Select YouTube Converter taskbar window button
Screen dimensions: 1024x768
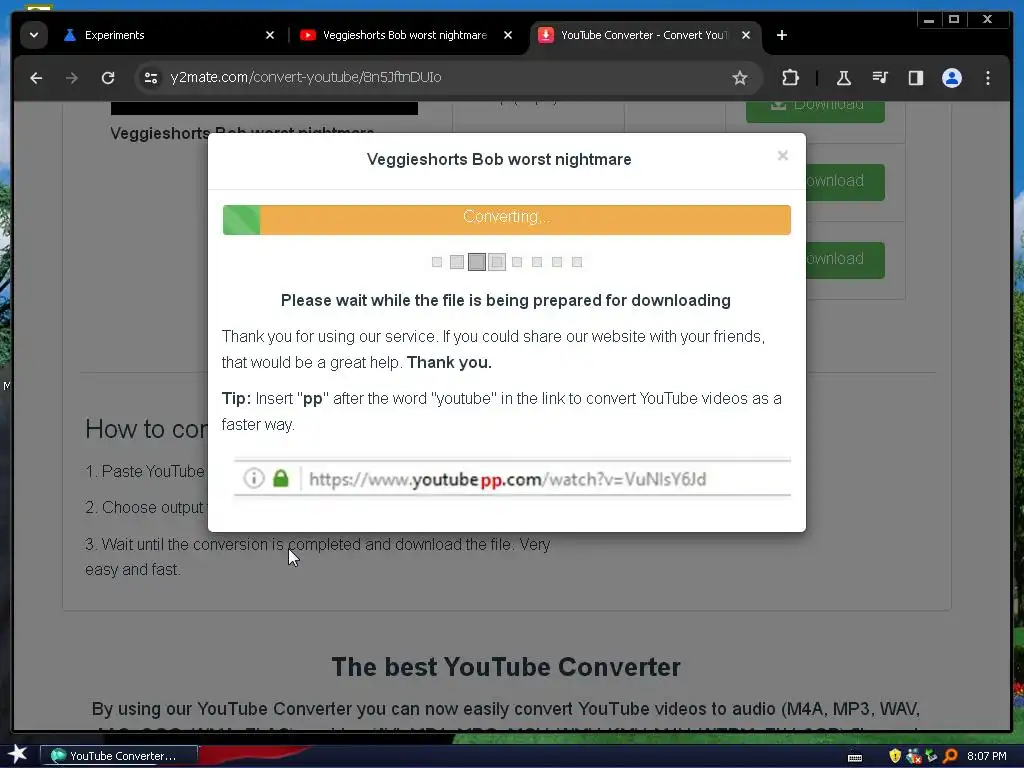pyautogui.click(x=119, y=756)
